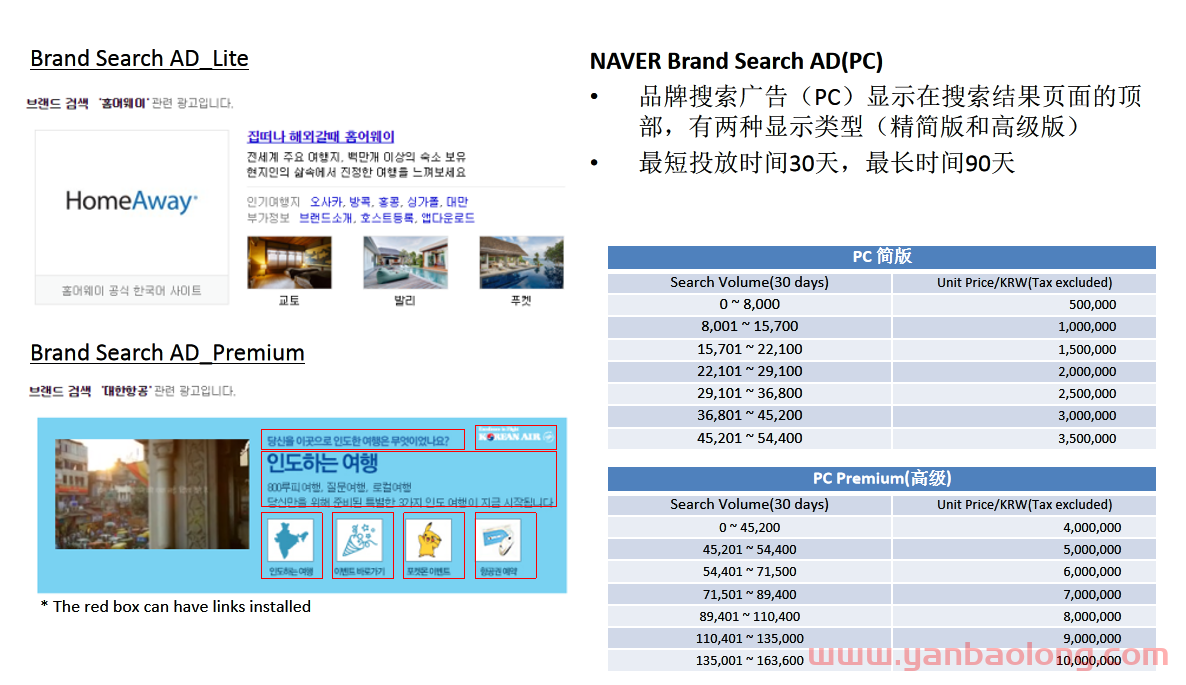Click the "15,701 ~ 22,100" cell
The height and width of the screenshot is (685, 1186).
[x=750, y=349]
